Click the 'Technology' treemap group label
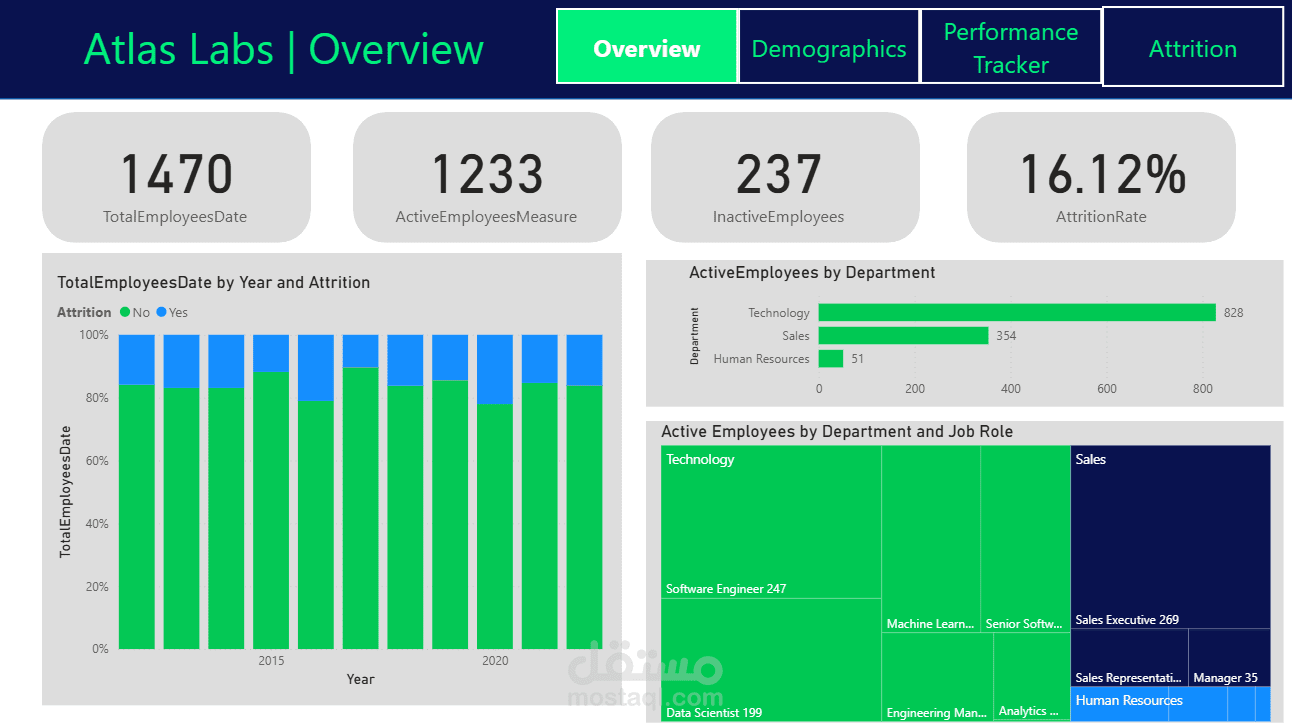 [700, 459]
